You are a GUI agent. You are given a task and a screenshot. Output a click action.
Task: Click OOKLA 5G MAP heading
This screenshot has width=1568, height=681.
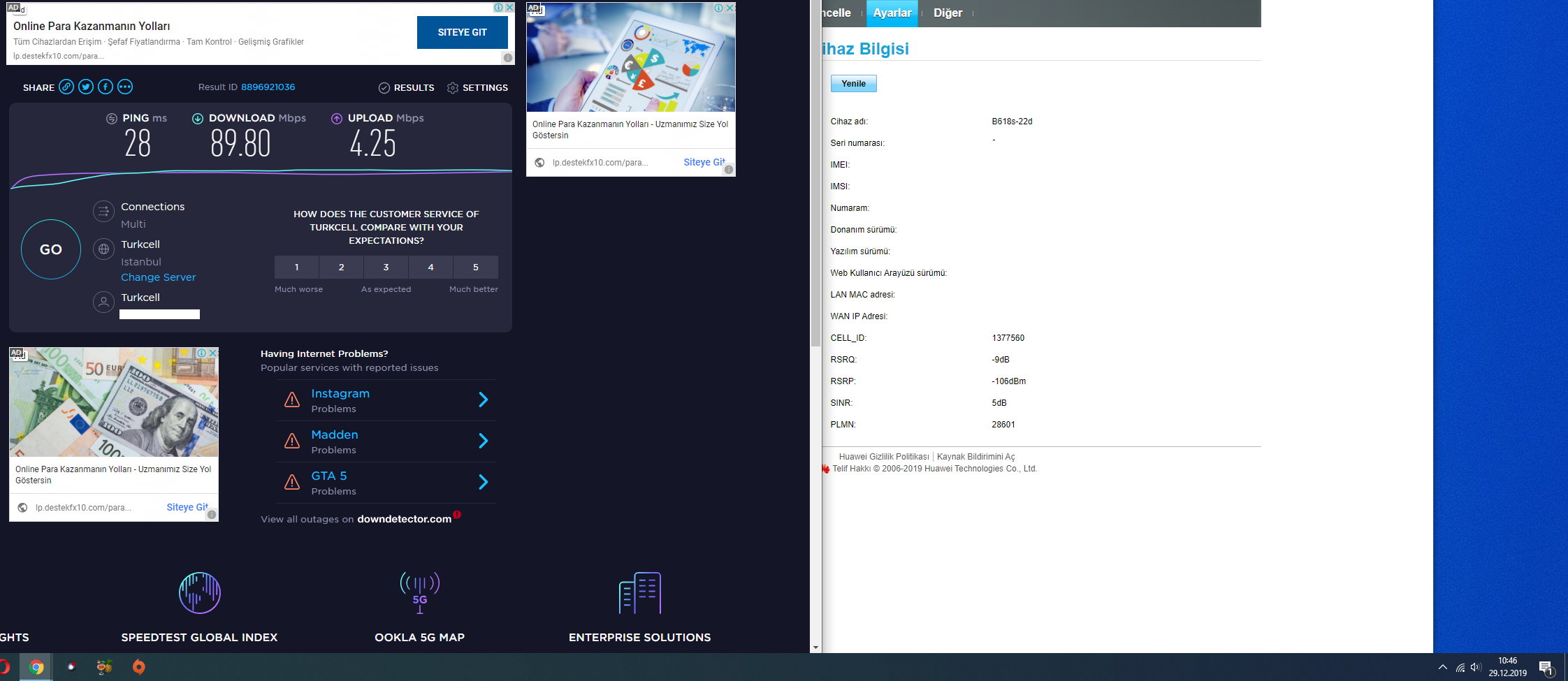point(419,638)
